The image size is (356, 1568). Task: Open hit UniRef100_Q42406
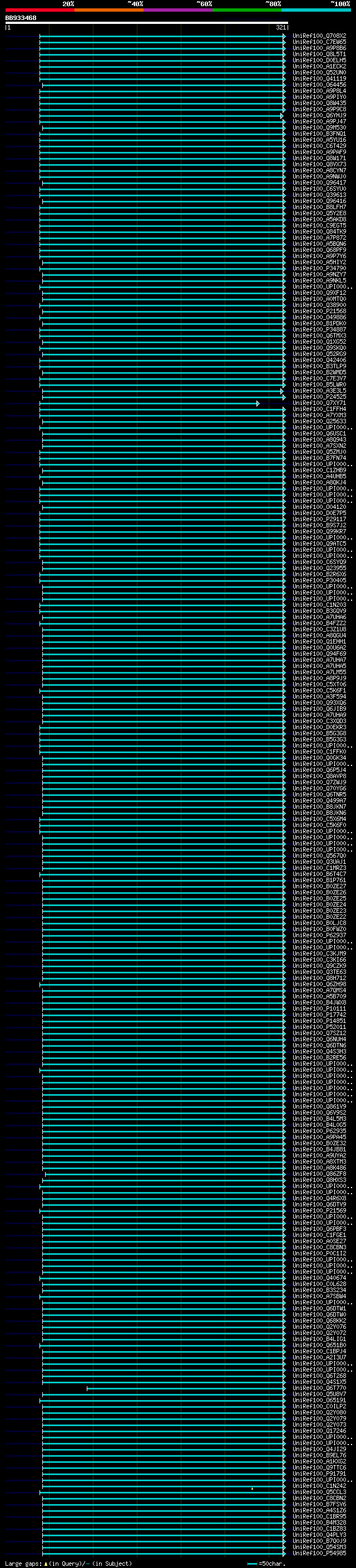tap(319, 360)
